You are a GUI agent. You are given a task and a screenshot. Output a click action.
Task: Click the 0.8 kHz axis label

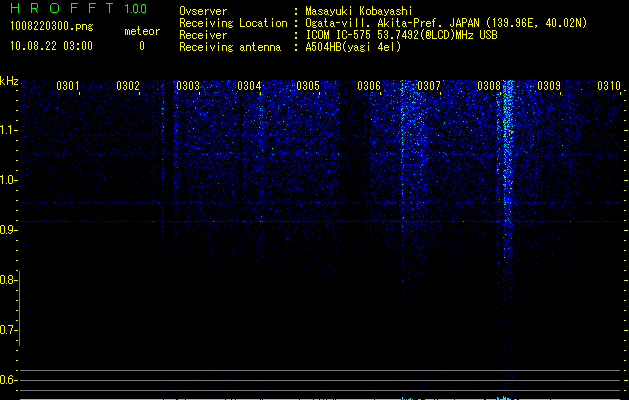point(8,280)
